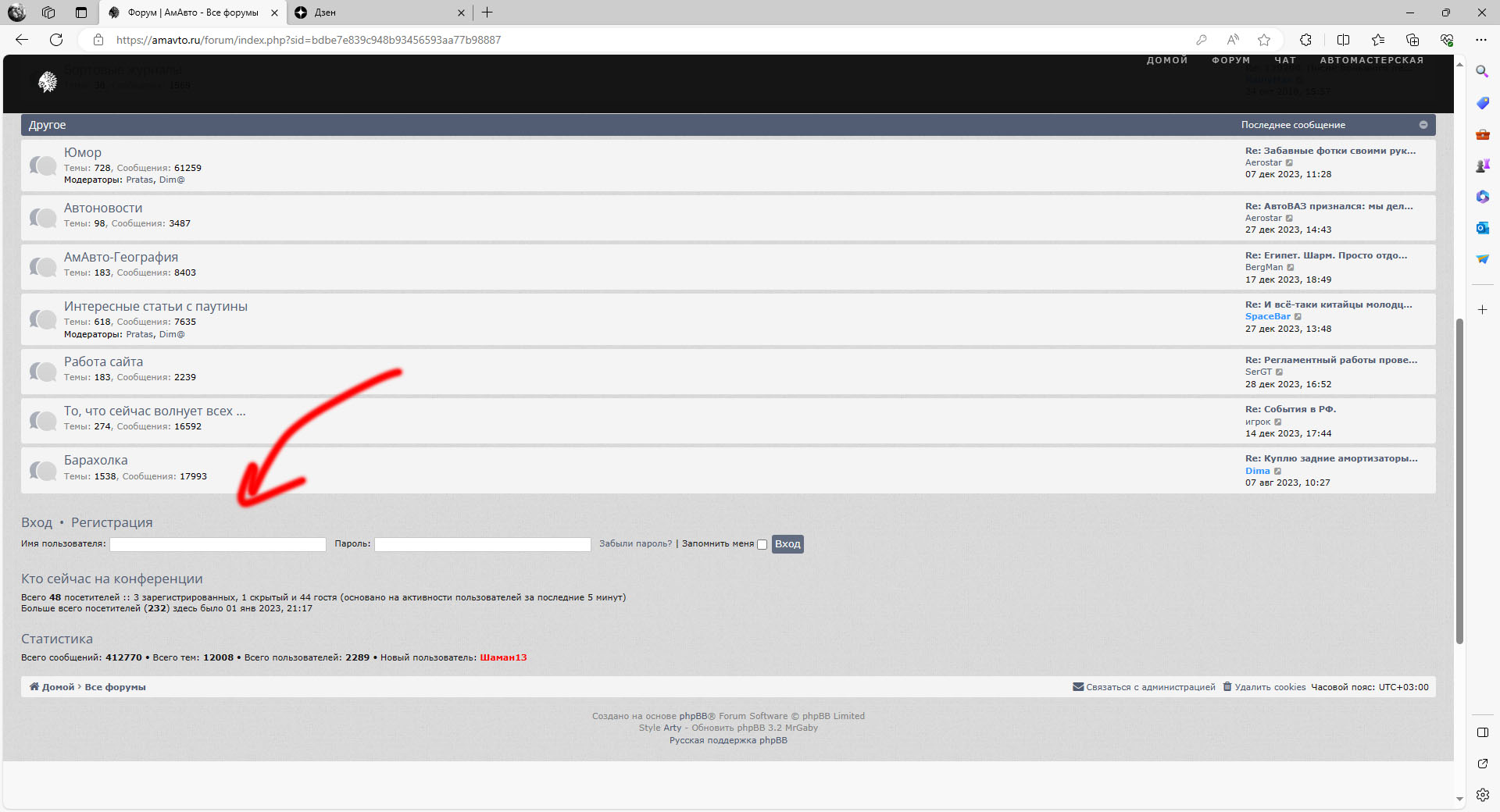
Task: Collapse the Другое category section
Action: coord(1423,125)
